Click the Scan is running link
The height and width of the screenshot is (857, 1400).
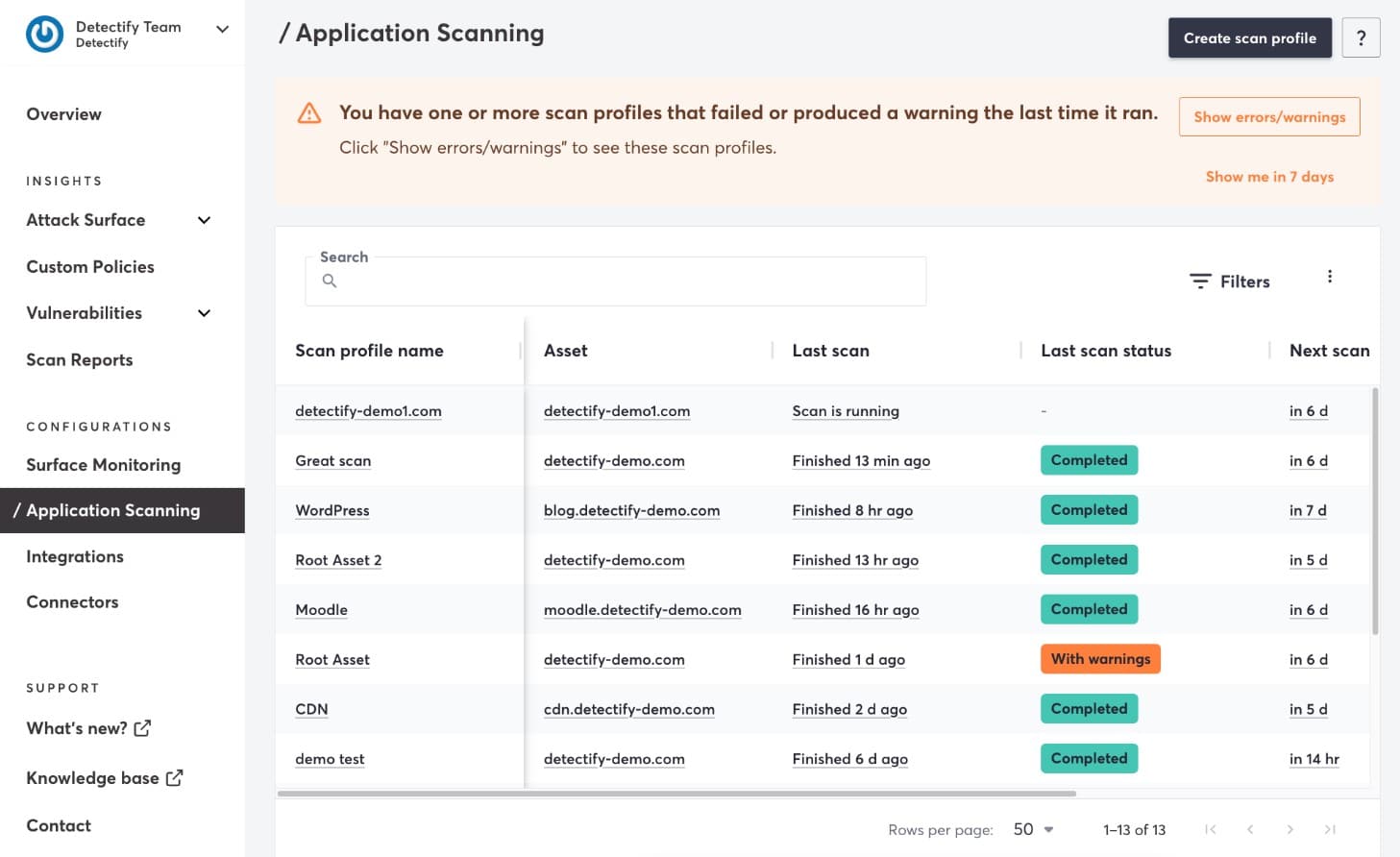[846, 411]
